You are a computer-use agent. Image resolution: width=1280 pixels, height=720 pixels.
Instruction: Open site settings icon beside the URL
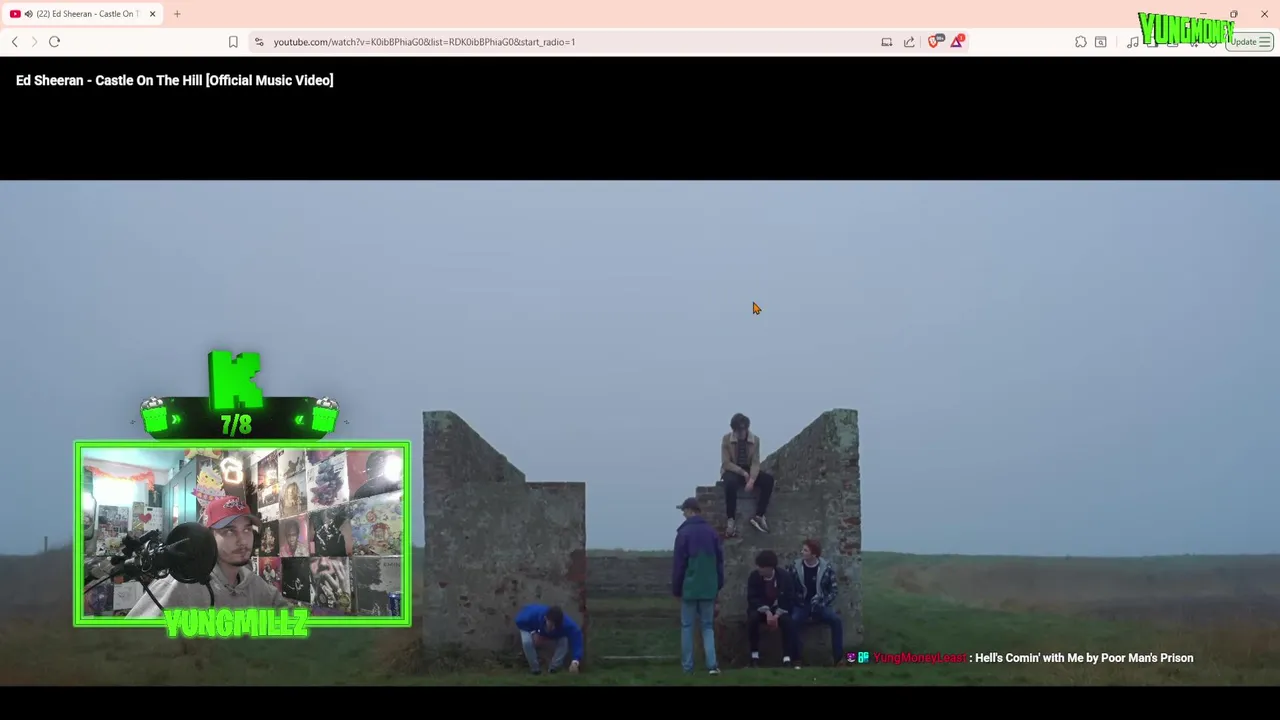pos(259,42)
